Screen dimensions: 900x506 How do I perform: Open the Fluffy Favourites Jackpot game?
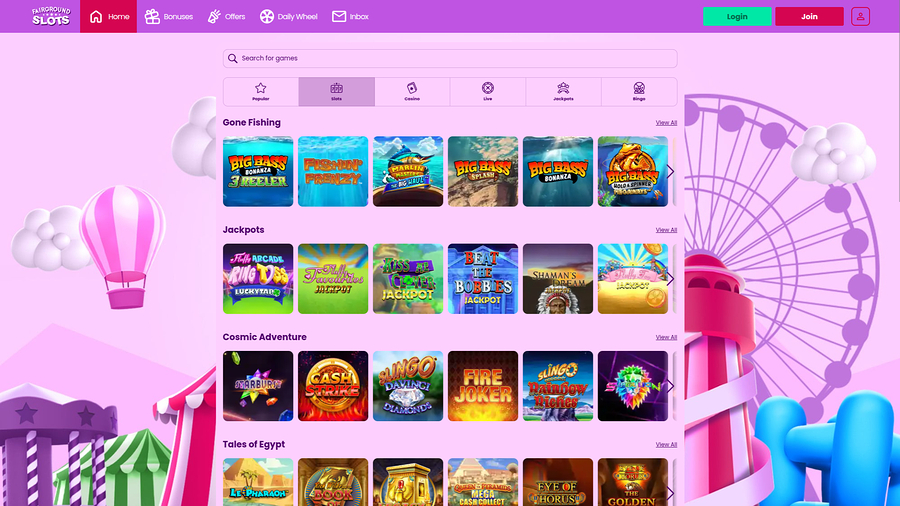pyautogui.click(x=333, y=279)
